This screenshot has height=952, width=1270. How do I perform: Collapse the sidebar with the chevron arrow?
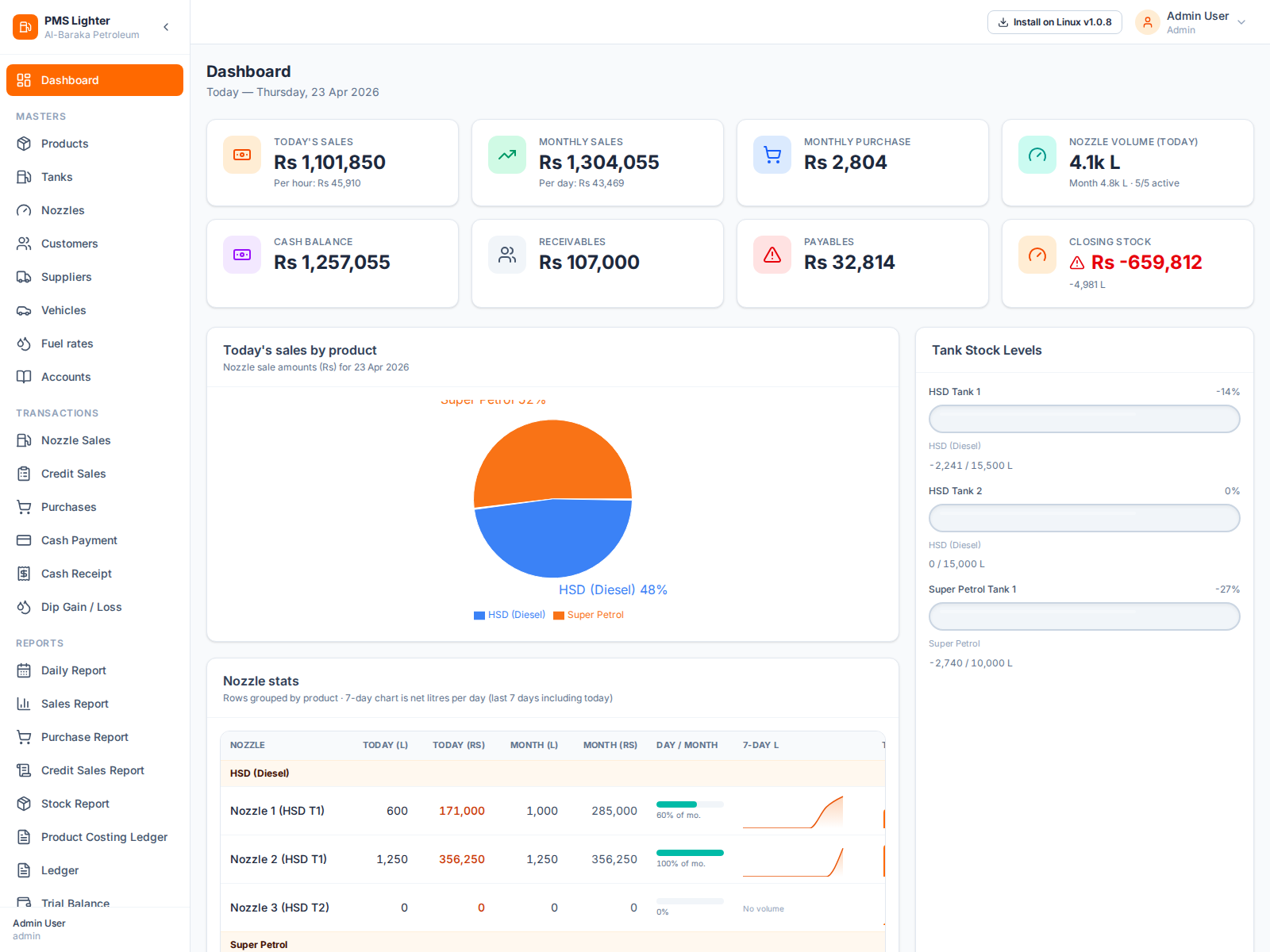[166, 26]
